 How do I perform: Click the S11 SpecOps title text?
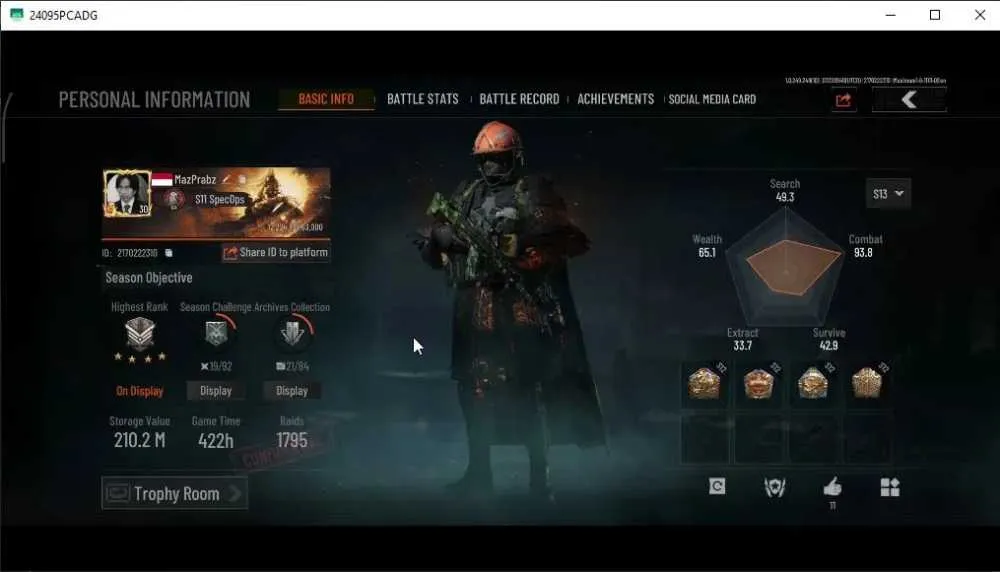coord(219,200)
